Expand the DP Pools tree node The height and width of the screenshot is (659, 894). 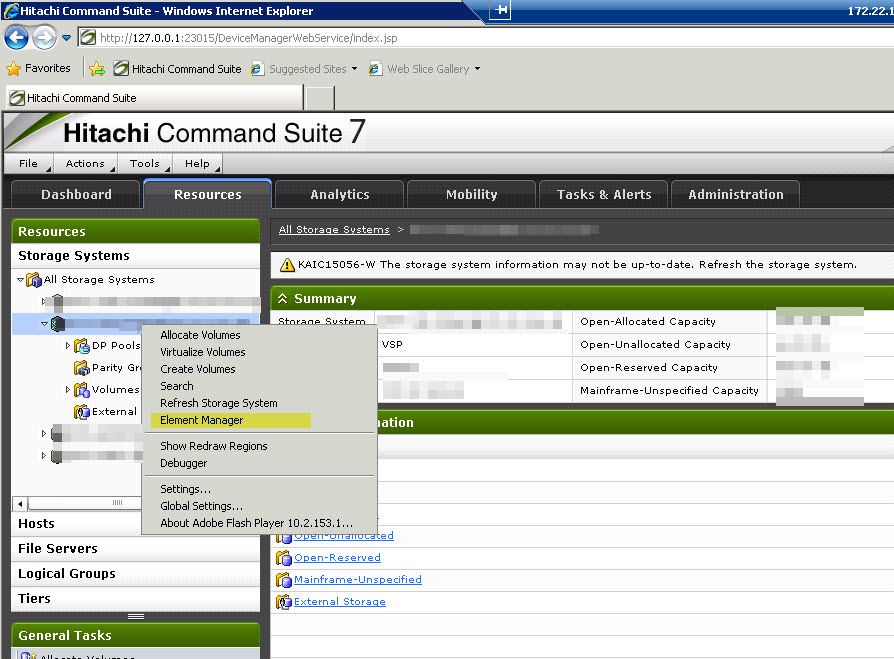pyautogui.click(x=67, y=345)
